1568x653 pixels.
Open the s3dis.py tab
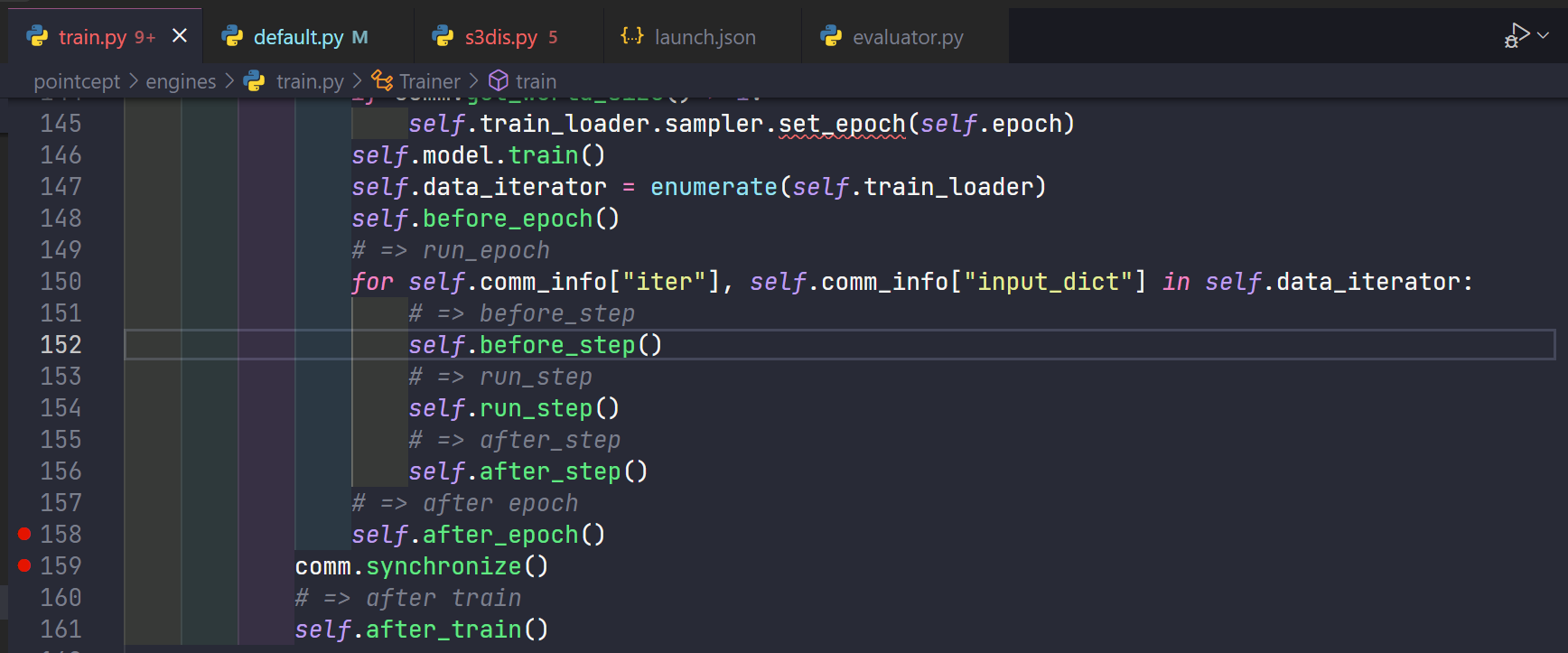point(509,36)
